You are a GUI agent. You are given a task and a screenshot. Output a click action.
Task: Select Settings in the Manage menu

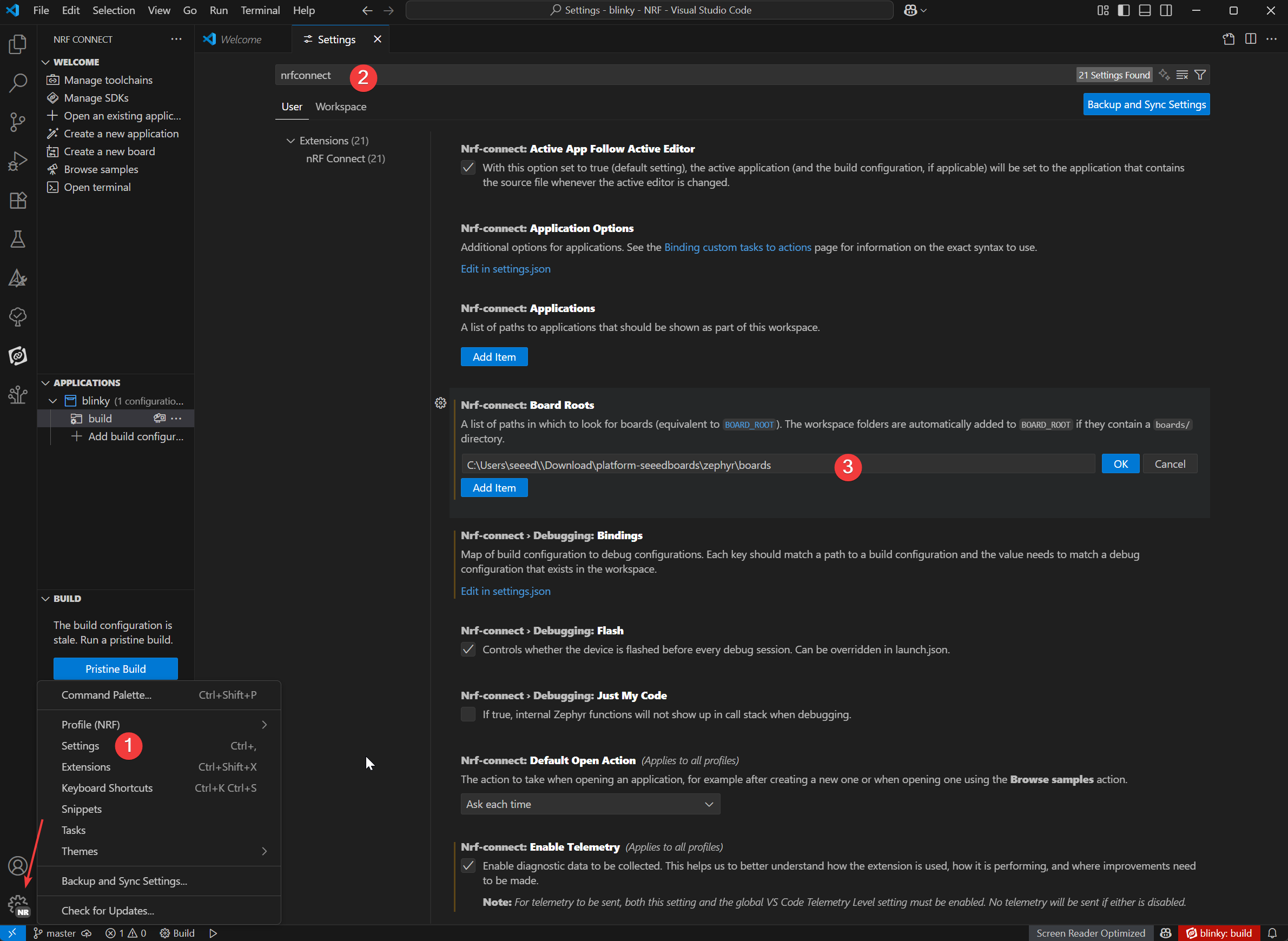(159, 746)
